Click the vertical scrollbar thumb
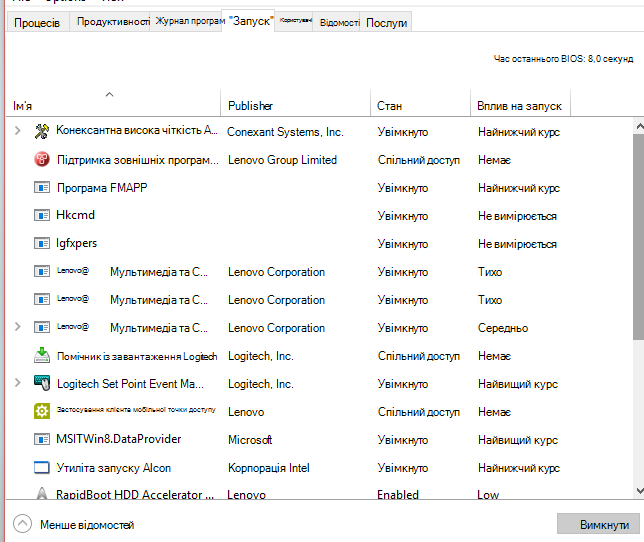Viewport: 644px width, 542px height. tap(639, 237)
